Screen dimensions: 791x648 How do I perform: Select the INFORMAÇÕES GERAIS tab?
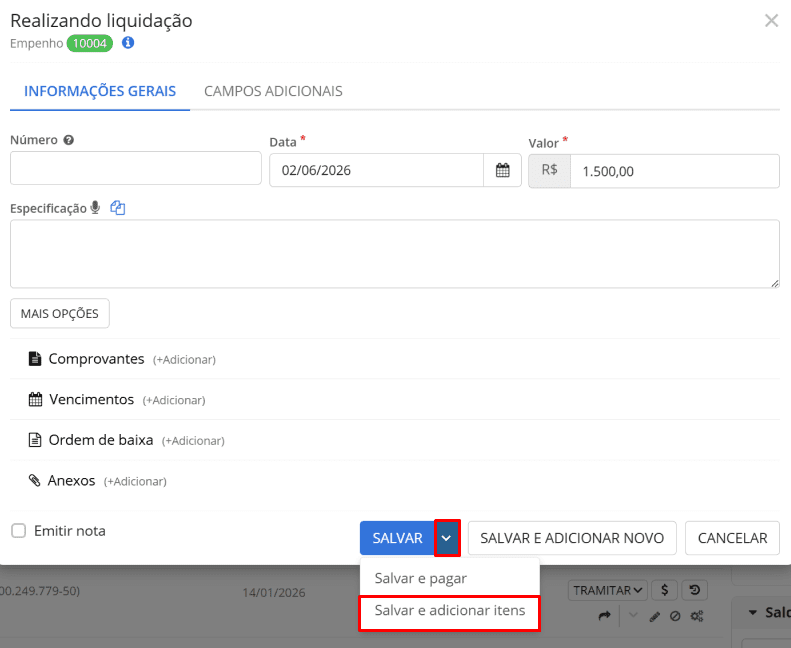[100, 91]
